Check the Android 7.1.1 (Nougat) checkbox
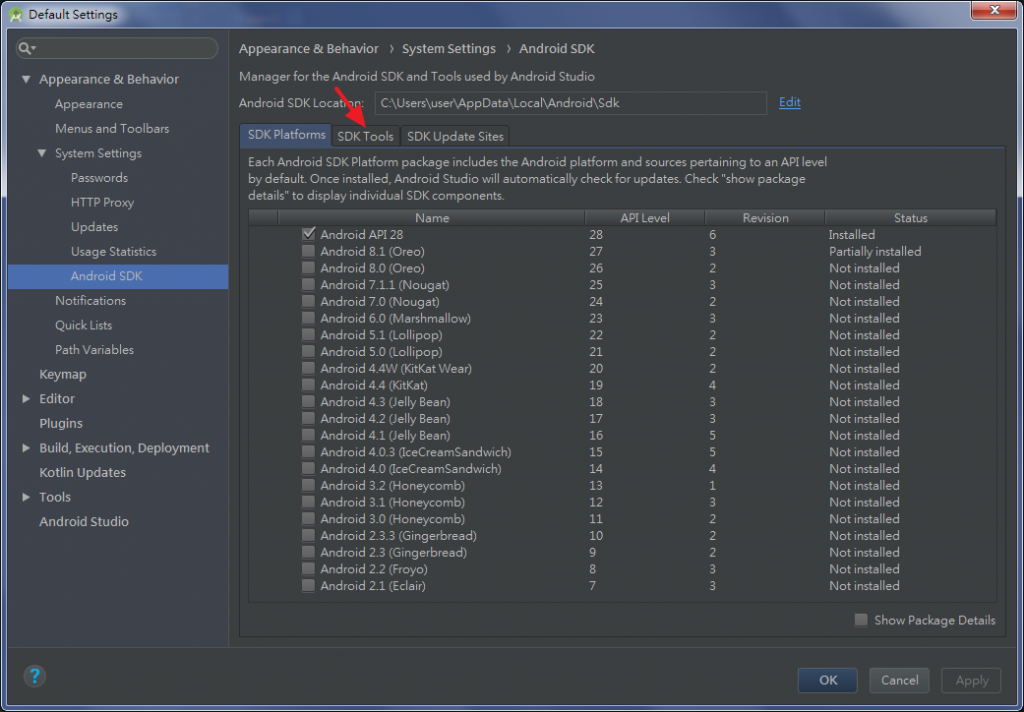The width and height of the screenshot is (1024, 712). (308, 284)
